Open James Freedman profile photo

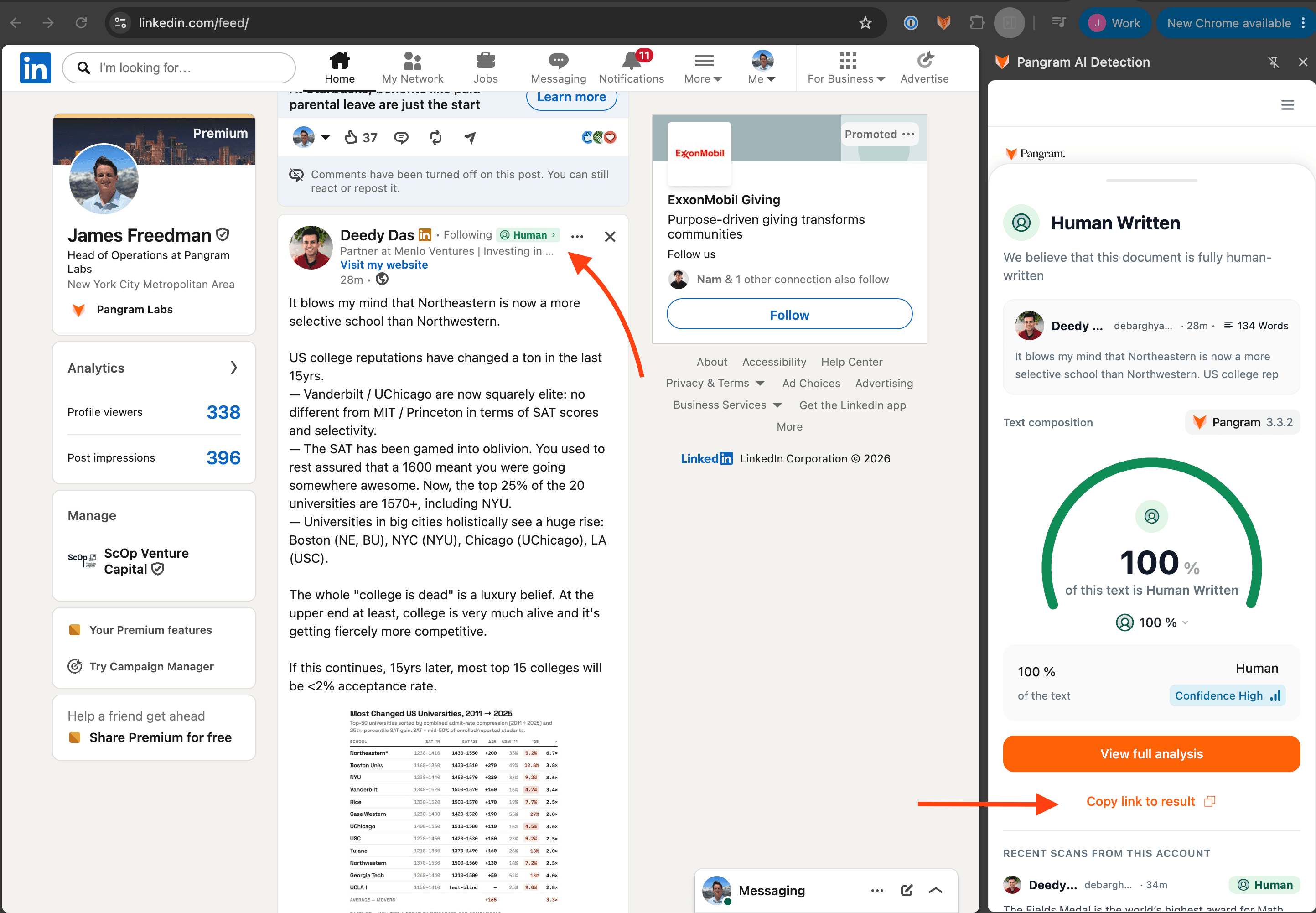coord(104,179)
